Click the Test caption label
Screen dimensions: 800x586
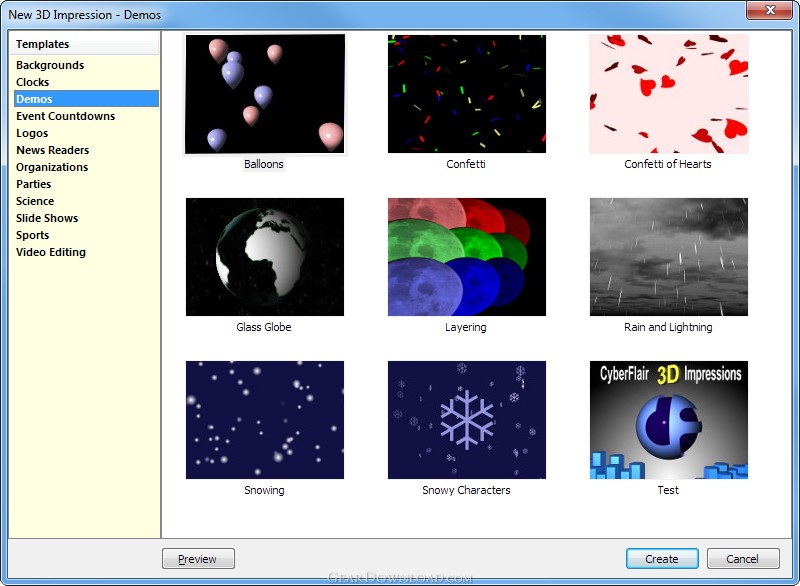point(668,490)
